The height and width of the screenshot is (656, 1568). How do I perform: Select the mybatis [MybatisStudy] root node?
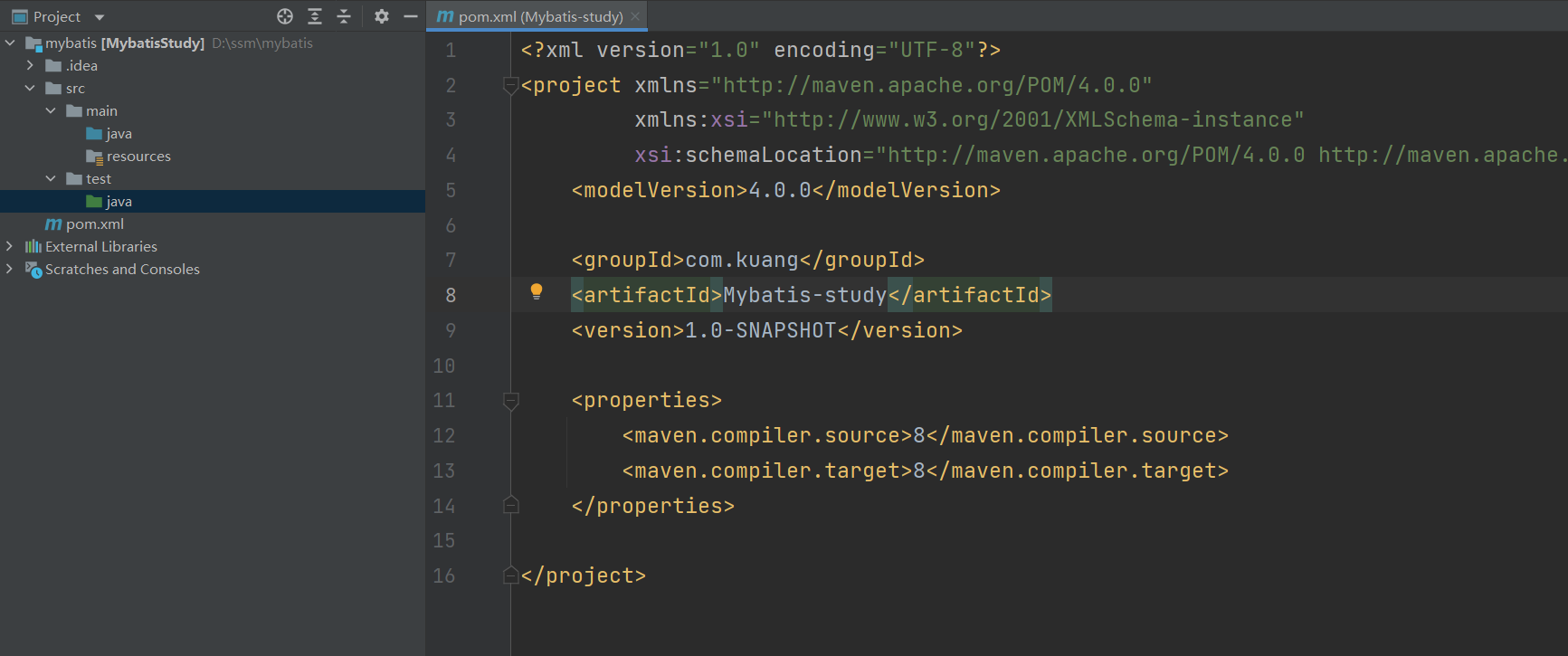tap(213, 43)
